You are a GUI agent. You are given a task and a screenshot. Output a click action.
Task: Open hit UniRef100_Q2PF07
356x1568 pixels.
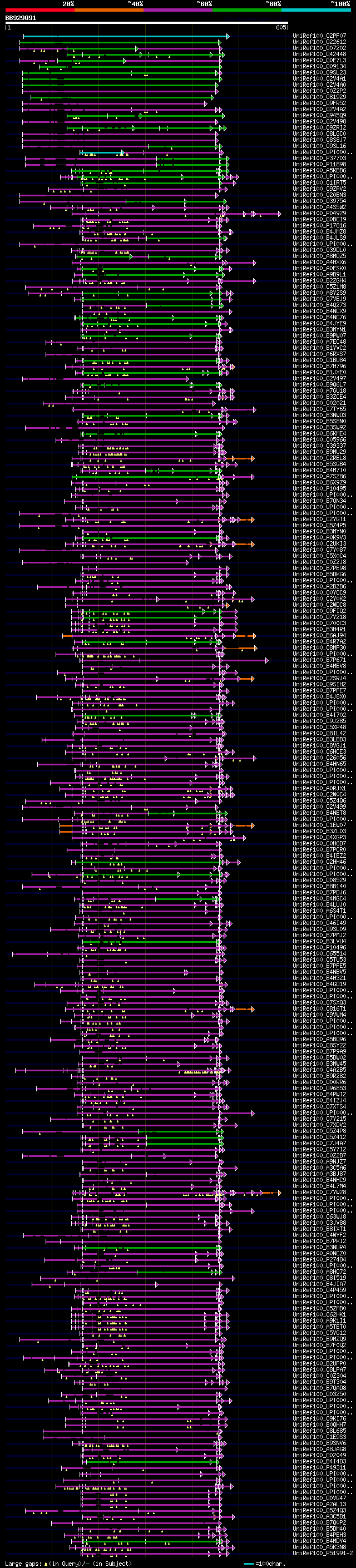[x=319, y=36]
